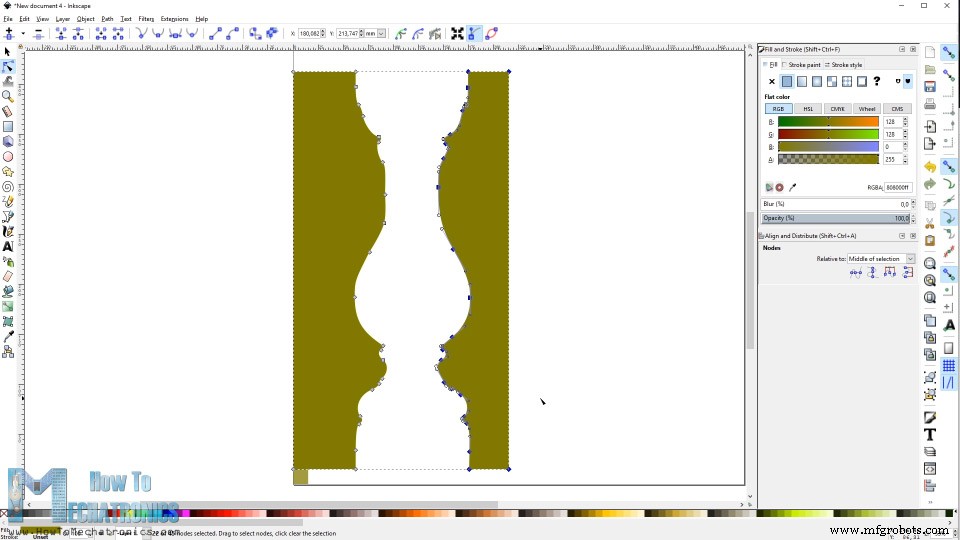Switch to the Stroke style tab
This screenshot has height=540, width=960.
pyautogui.click(x=846, y=65)
